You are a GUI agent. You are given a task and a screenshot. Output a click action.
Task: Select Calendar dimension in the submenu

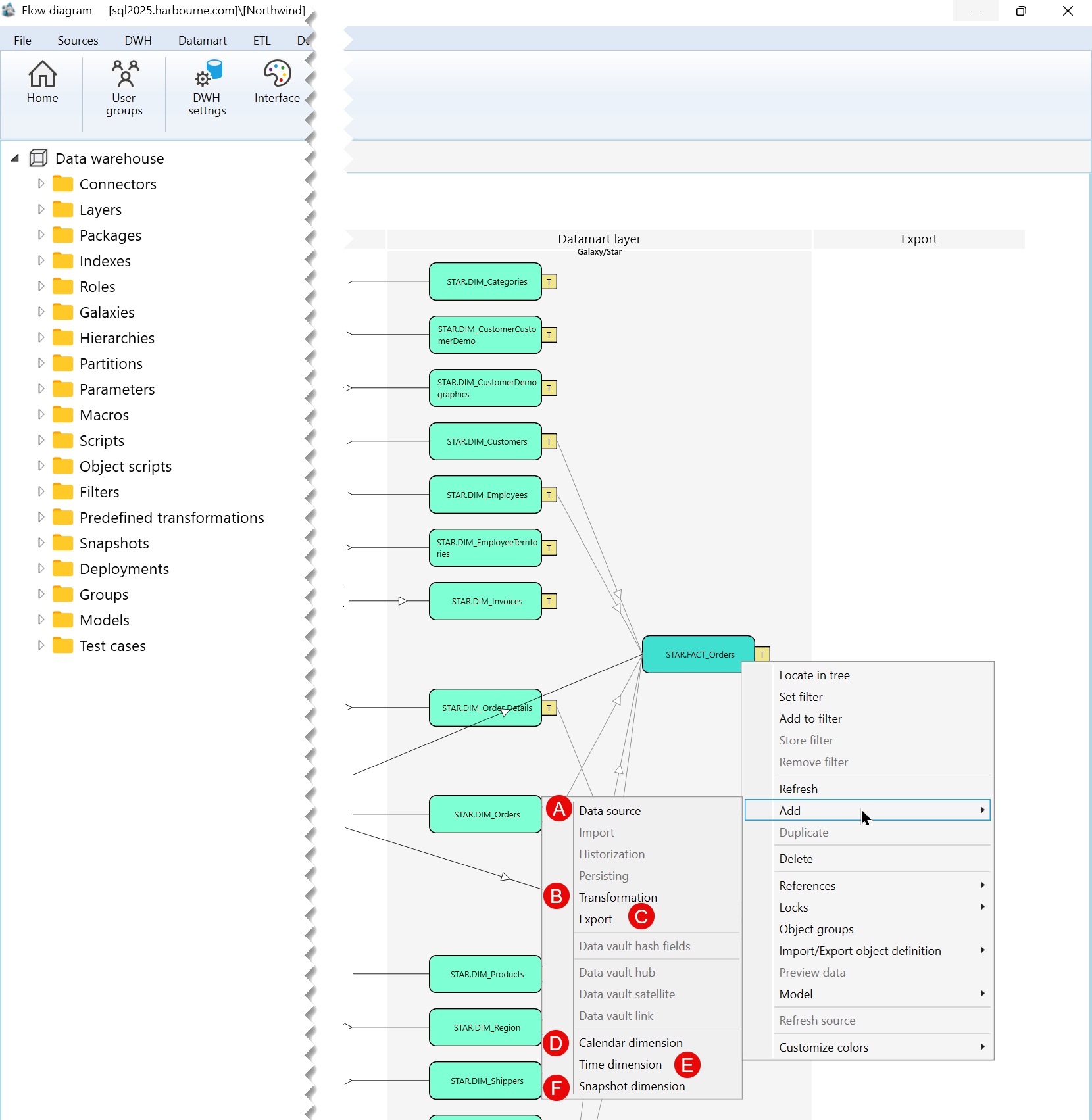coord(630,1042)
